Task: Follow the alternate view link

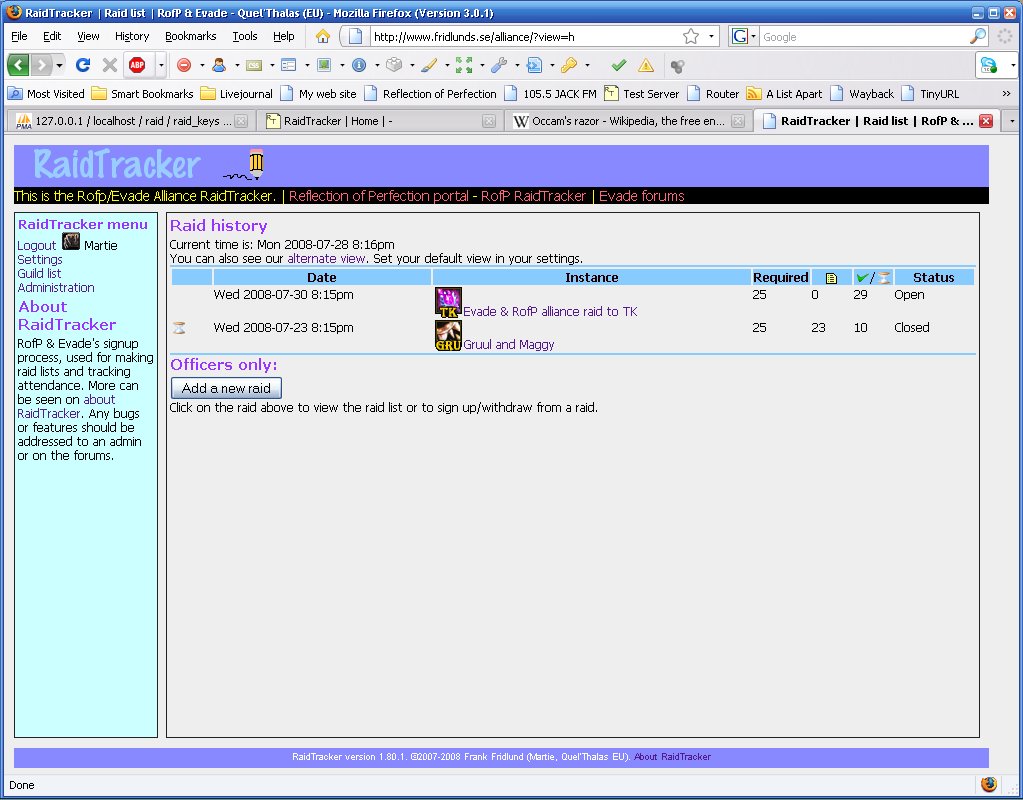Action: point(326,258)
